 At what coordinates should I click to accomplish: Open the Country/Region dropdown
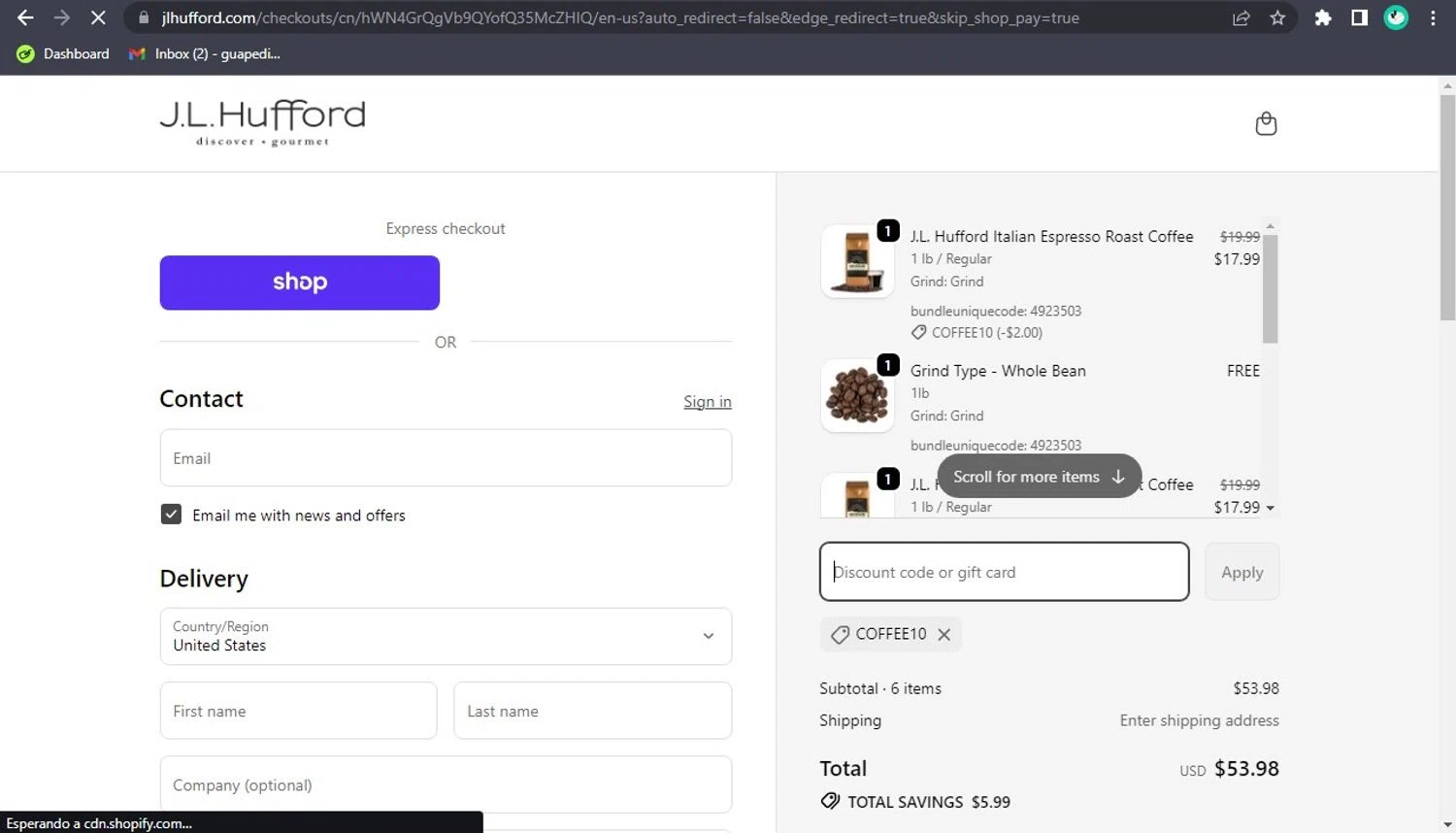[446, 636]
